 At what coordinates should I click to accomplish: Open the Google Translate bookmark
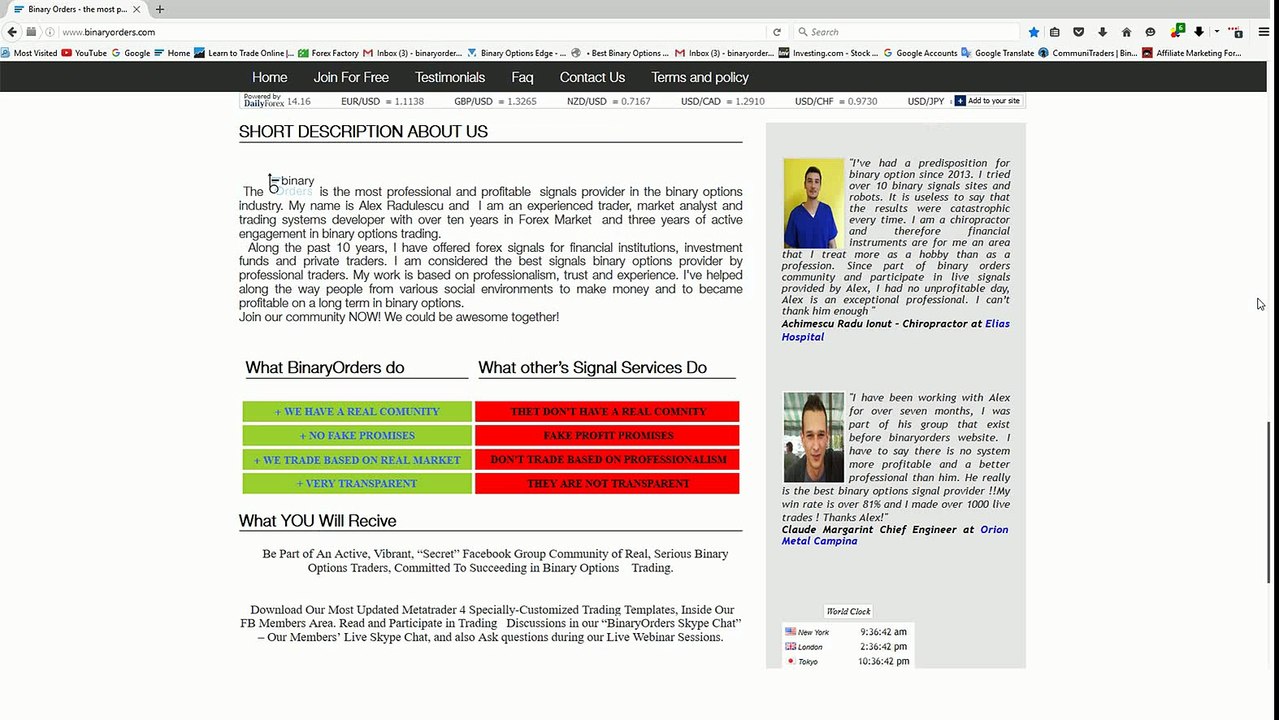pos(999,53)
